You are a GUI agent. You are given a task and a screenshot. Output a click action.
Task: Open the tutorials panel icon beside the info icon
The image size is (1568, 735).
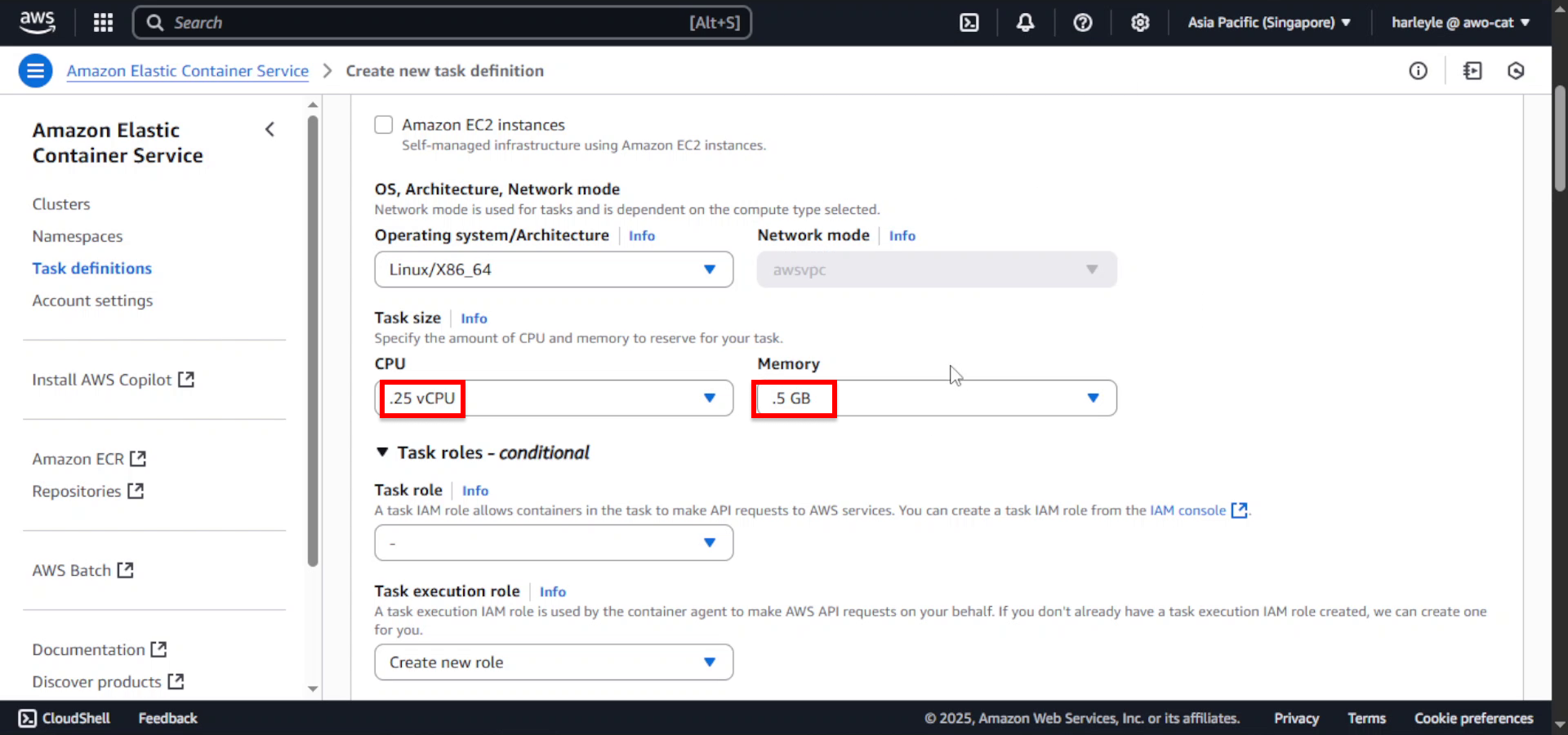(1472, 71)
